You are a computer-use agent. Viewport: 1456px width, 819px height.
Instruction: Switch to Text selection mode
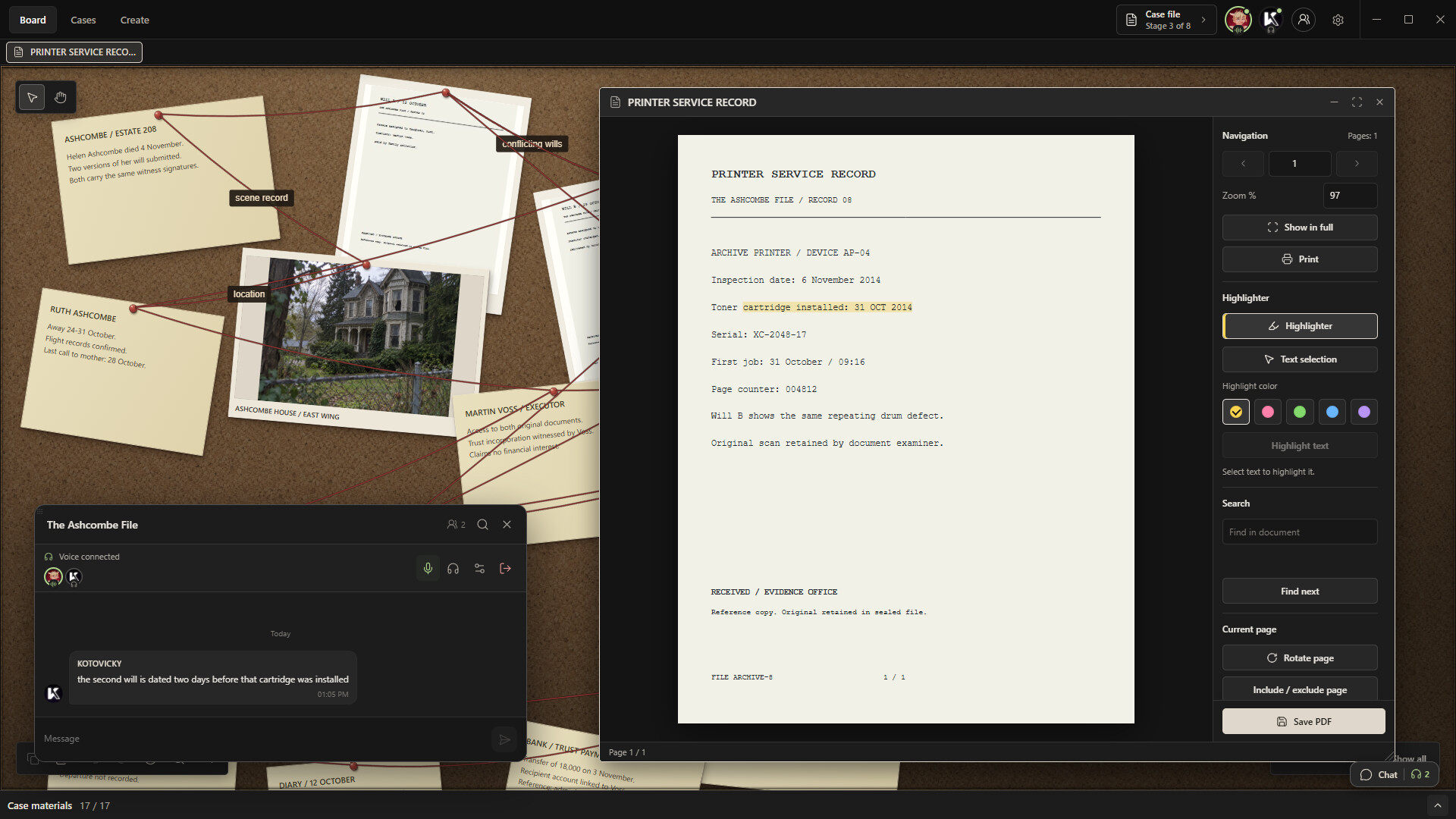(x=1300, y=359)
